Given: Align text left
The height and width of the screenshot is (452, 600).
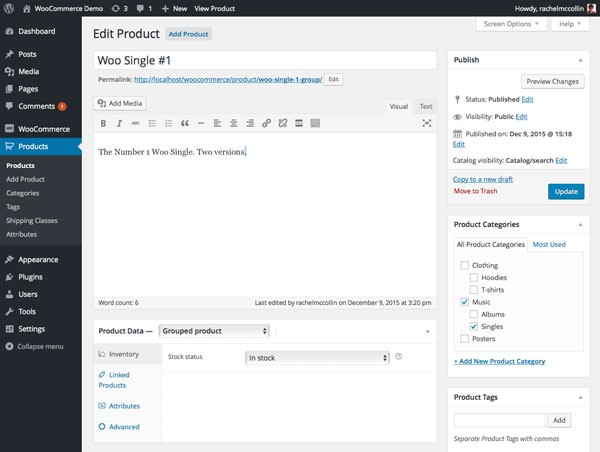Looking at the screenshot, I should coord(217,123).
